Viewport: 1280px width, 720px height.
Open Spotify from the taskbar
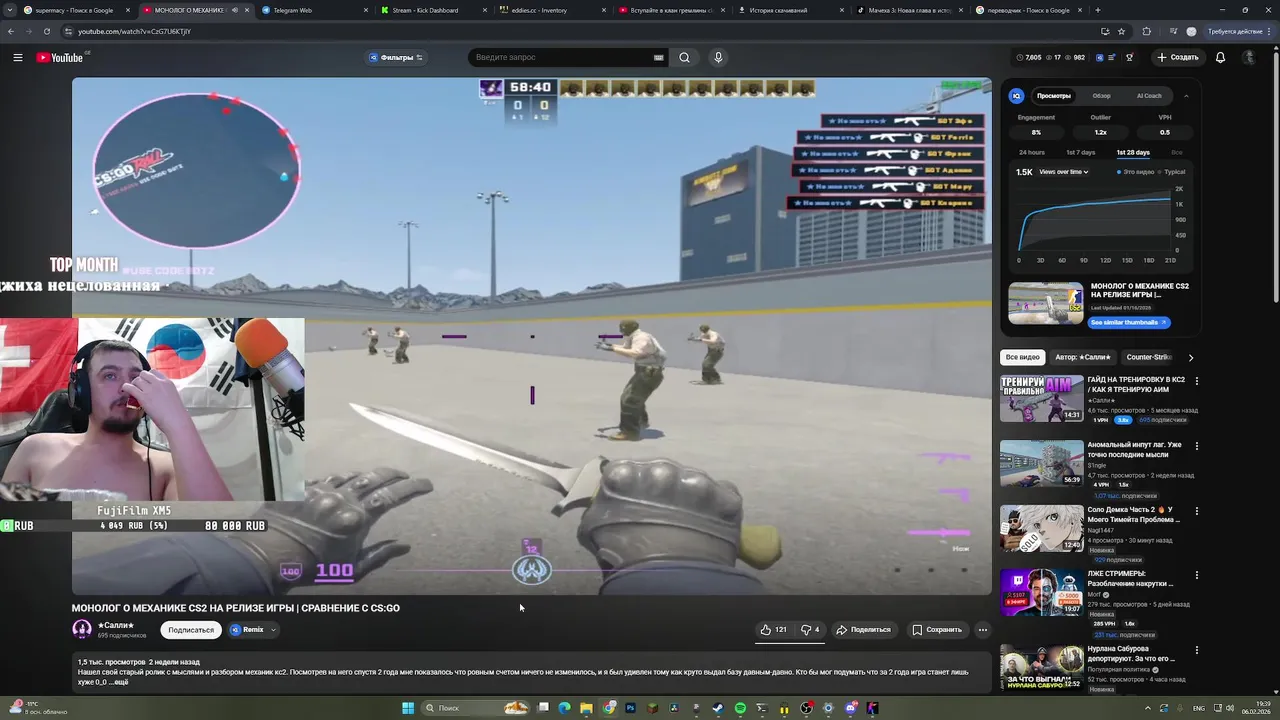[740, 708]
